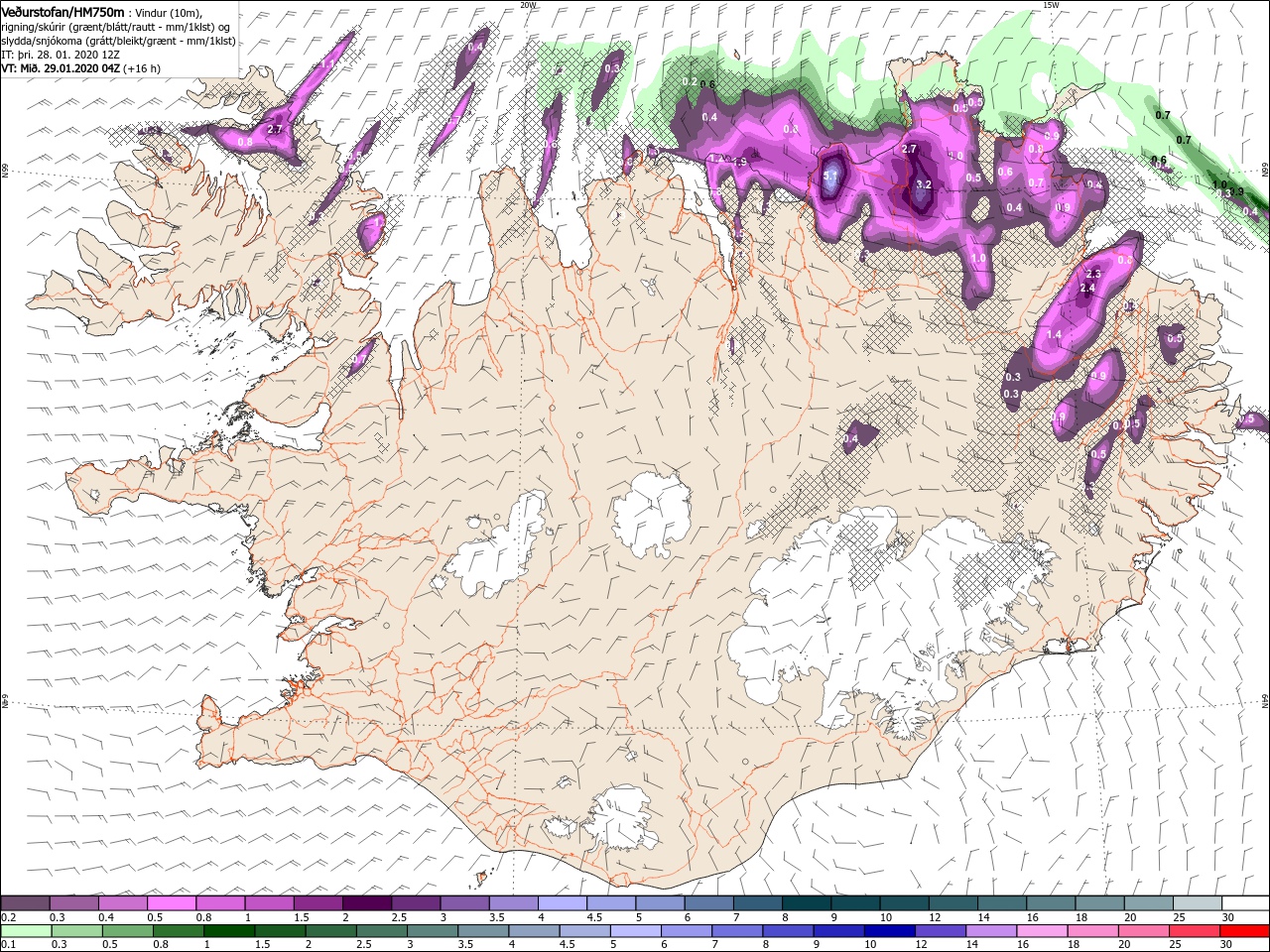Click the valid time 'VT: Mið. 29.01.2020 04Z'

coord(61,68)
